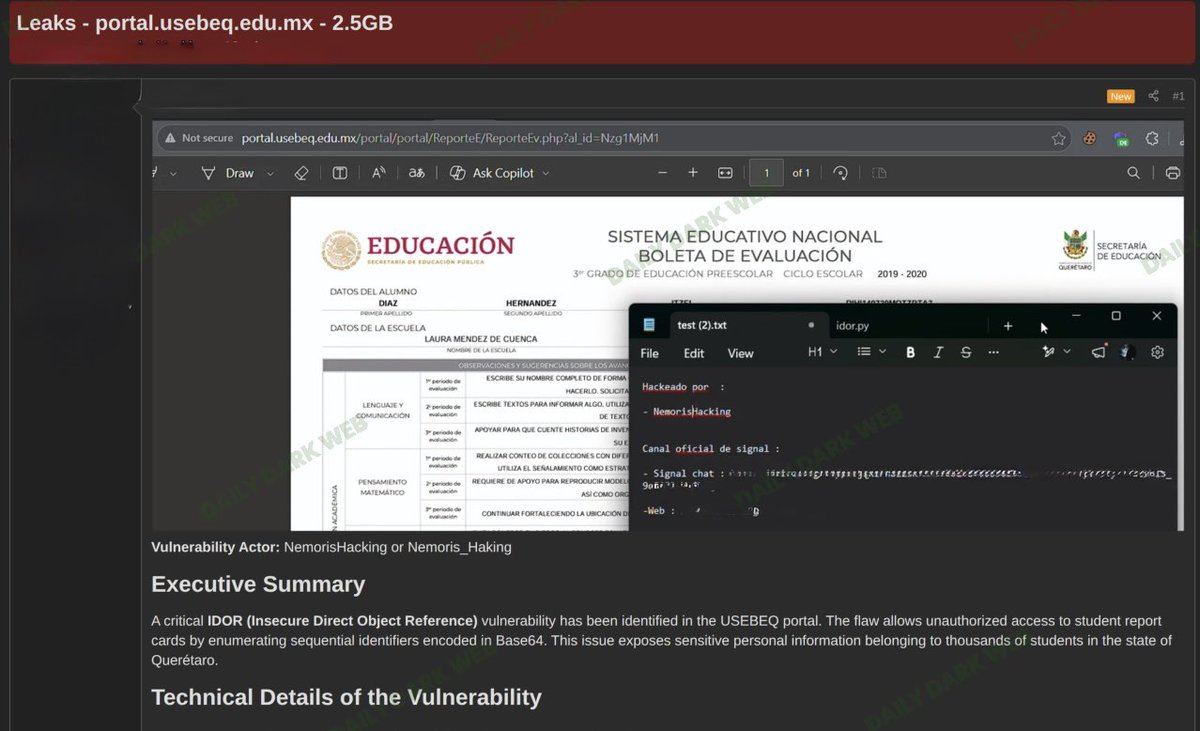Open post number #1 link
Screen dimensions: 1200x731
click(1178, 96)
